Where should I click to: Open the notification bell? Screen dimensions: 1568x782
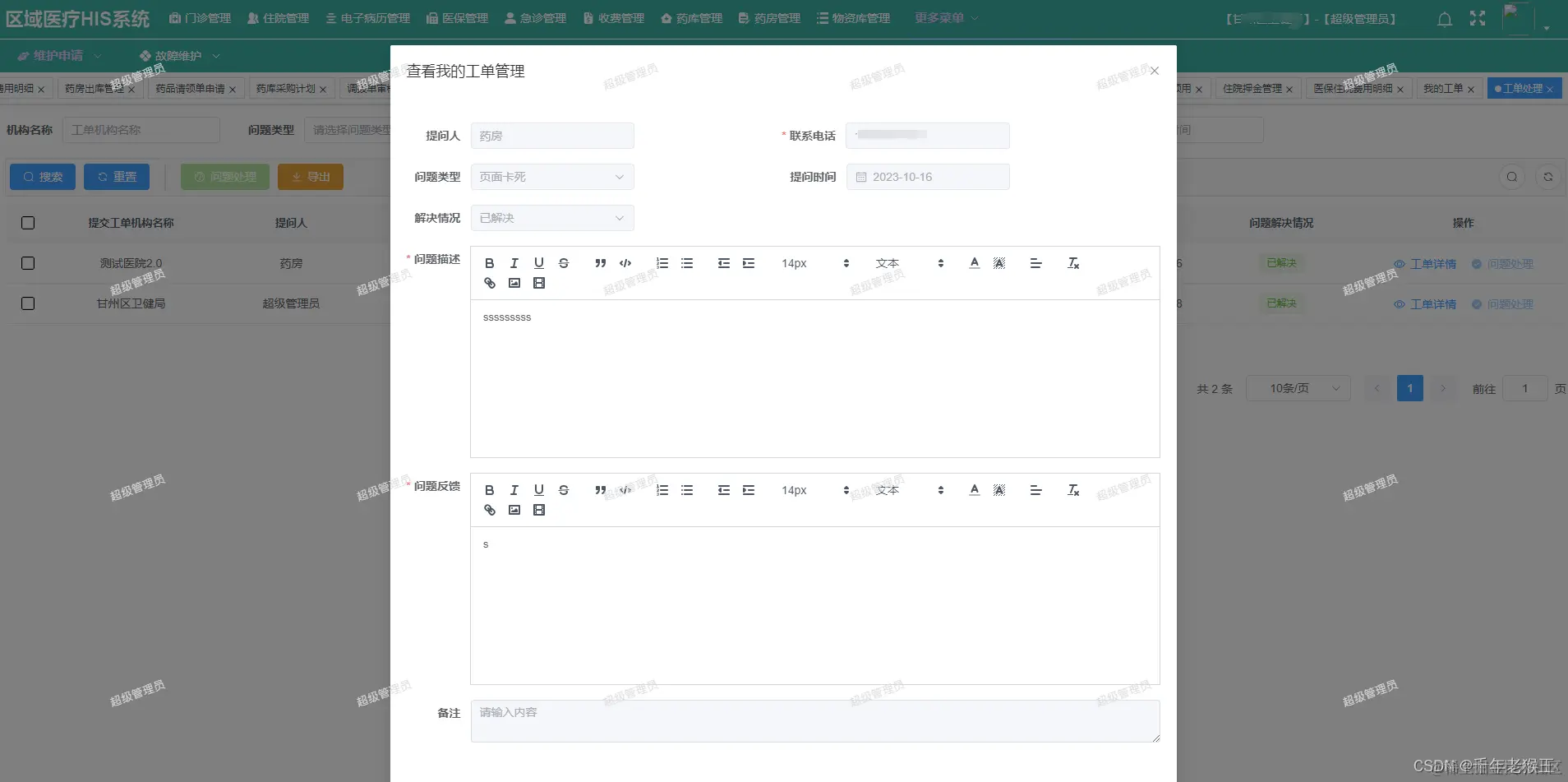click(1444, 18)
